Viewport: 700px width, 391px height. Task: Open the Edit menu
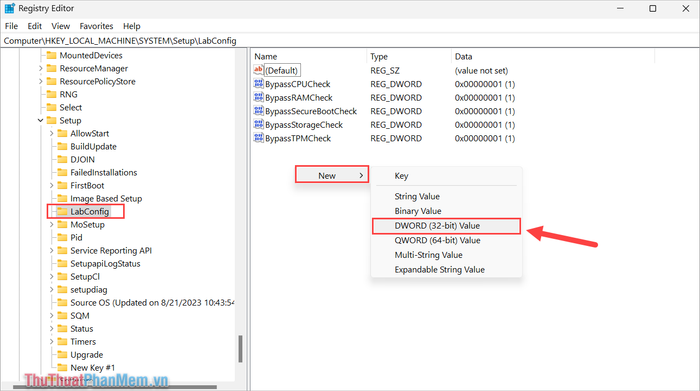[x=34, y=26]
